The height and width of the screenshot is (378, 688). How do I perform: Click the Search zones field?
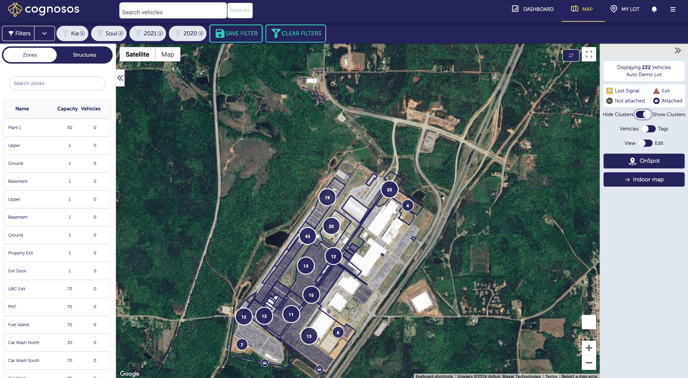57,83
